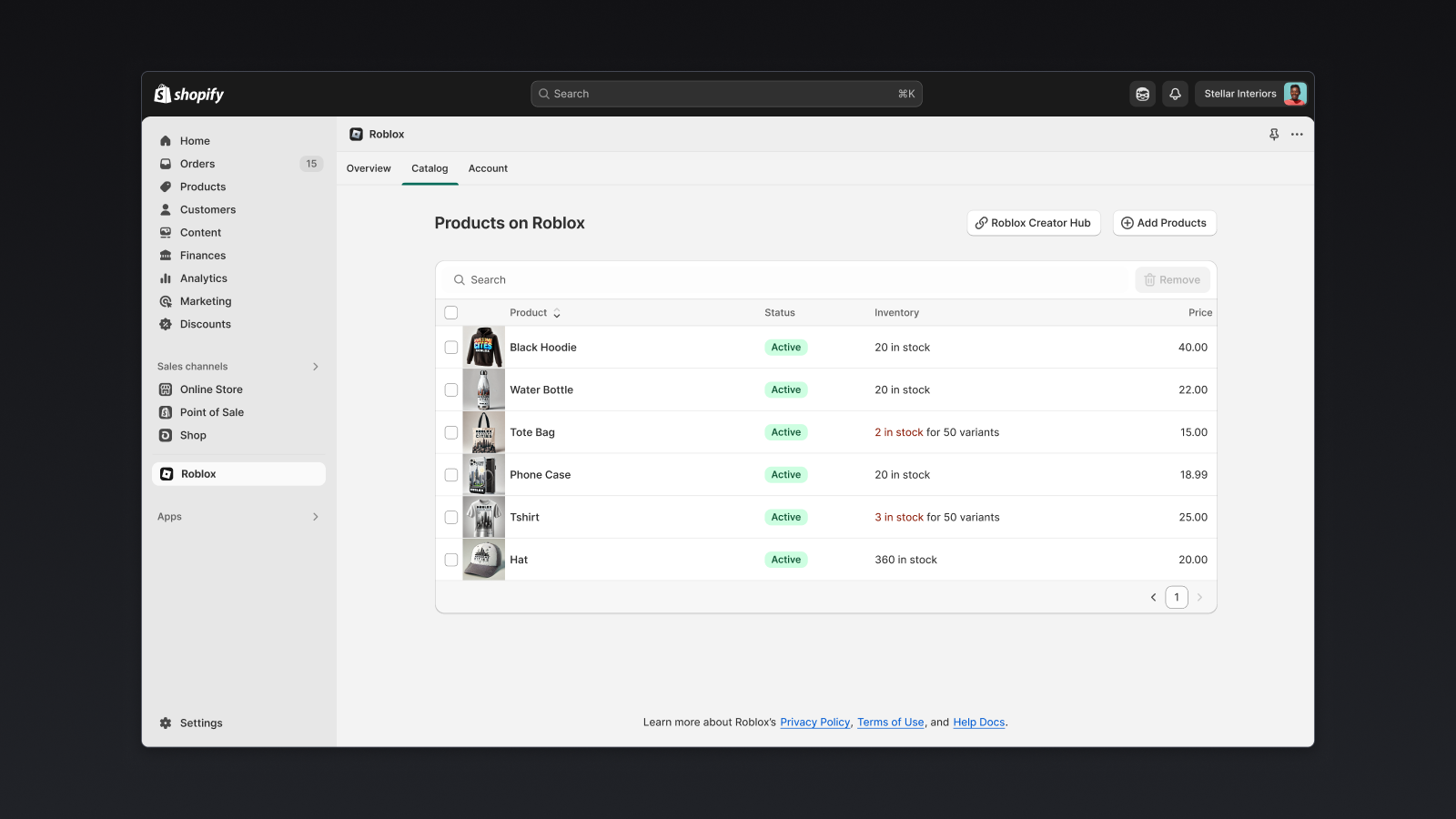The image size is (1456, 819).
Task: Check the Water Bottle row checkbox
Action: 451,389
